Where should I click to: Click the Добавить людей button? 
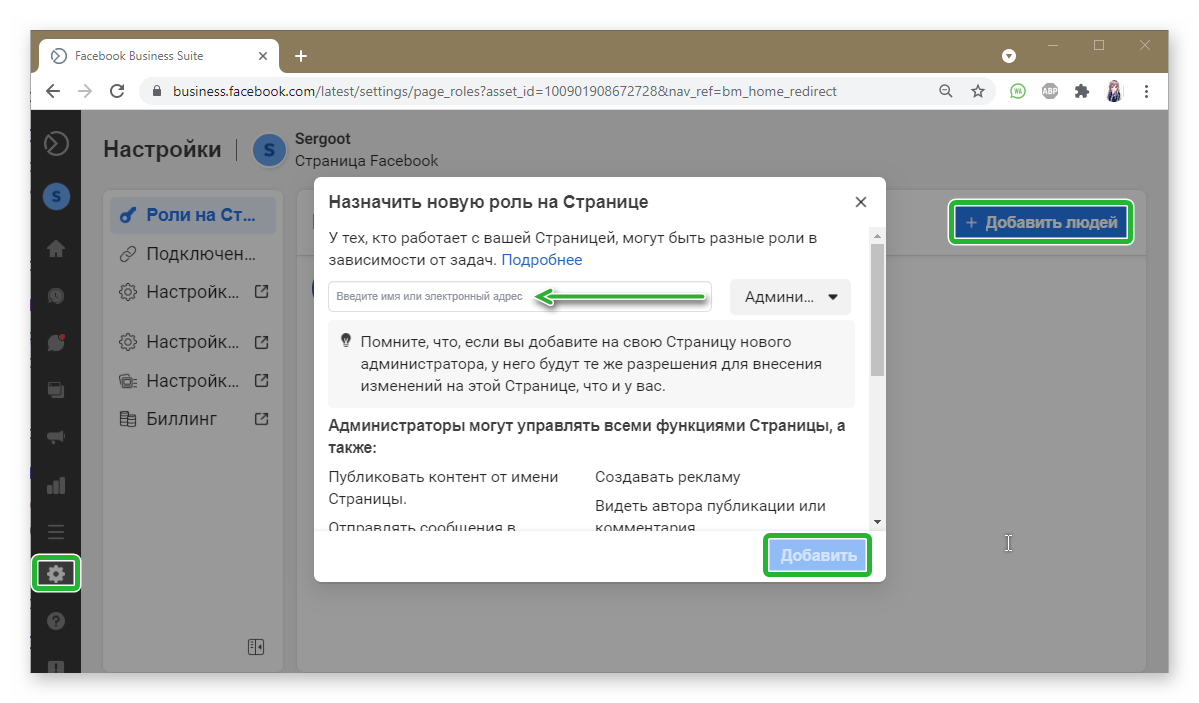click(x=1041, y=223)
